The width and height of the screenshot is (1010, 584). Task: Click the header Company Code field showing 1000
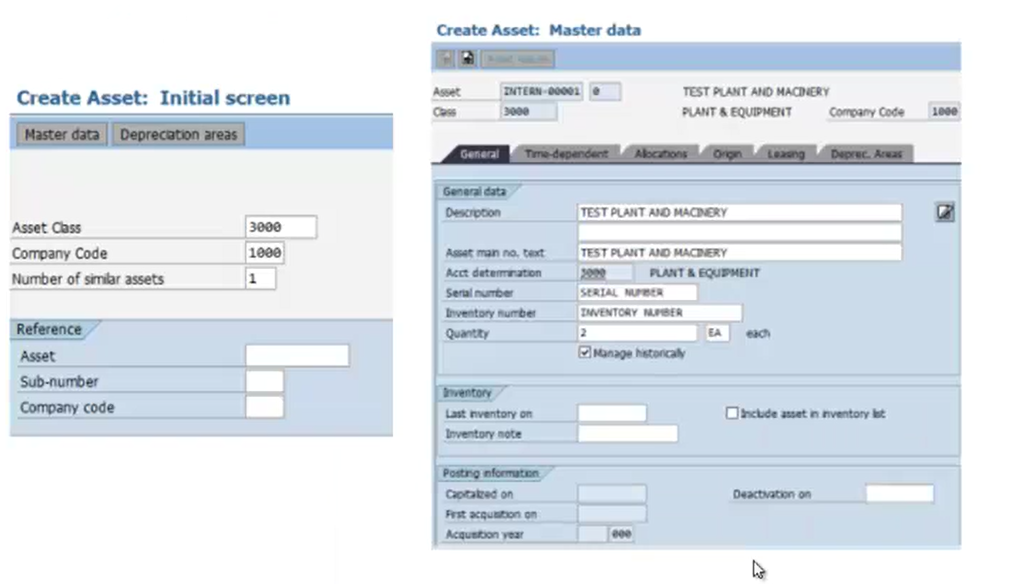click(x=944, y=111)
